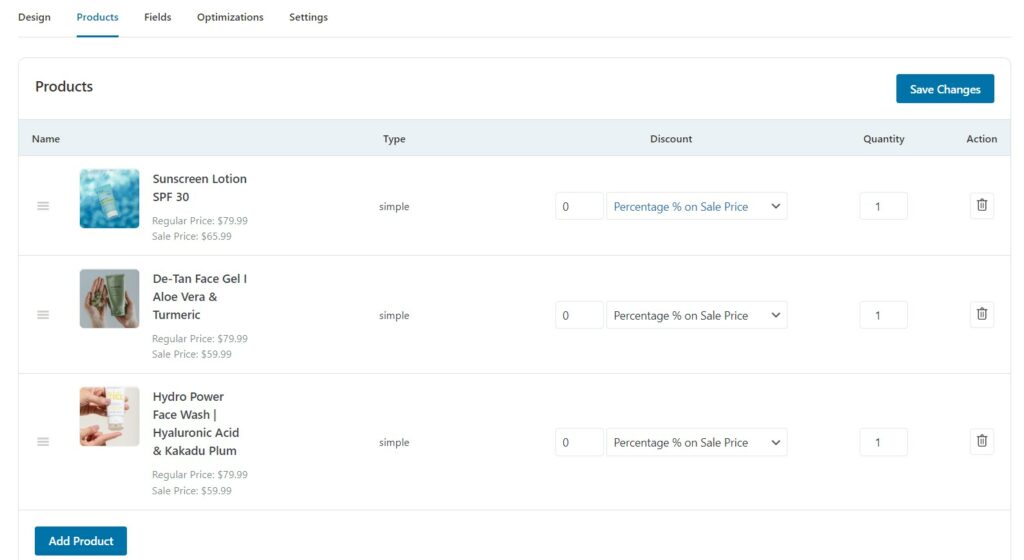The height and width of the screenshot is (560, 1024).
Task: Open Hydro Power Face Wash discount dropdown
Action: pyautogui.click(x=696, y=443)
